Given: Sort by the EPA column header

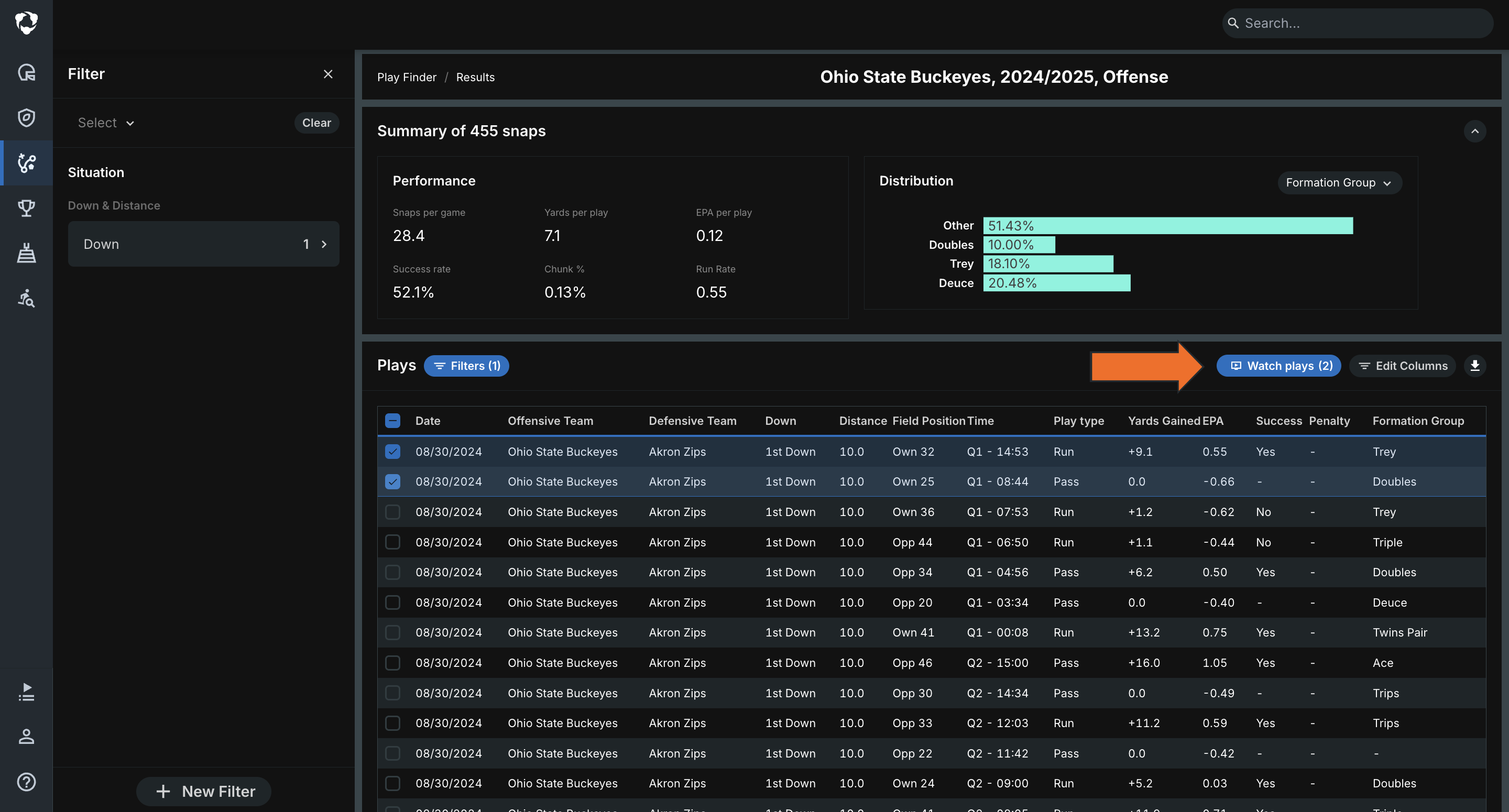Looking at the screenshot, I should point(1212,421).
